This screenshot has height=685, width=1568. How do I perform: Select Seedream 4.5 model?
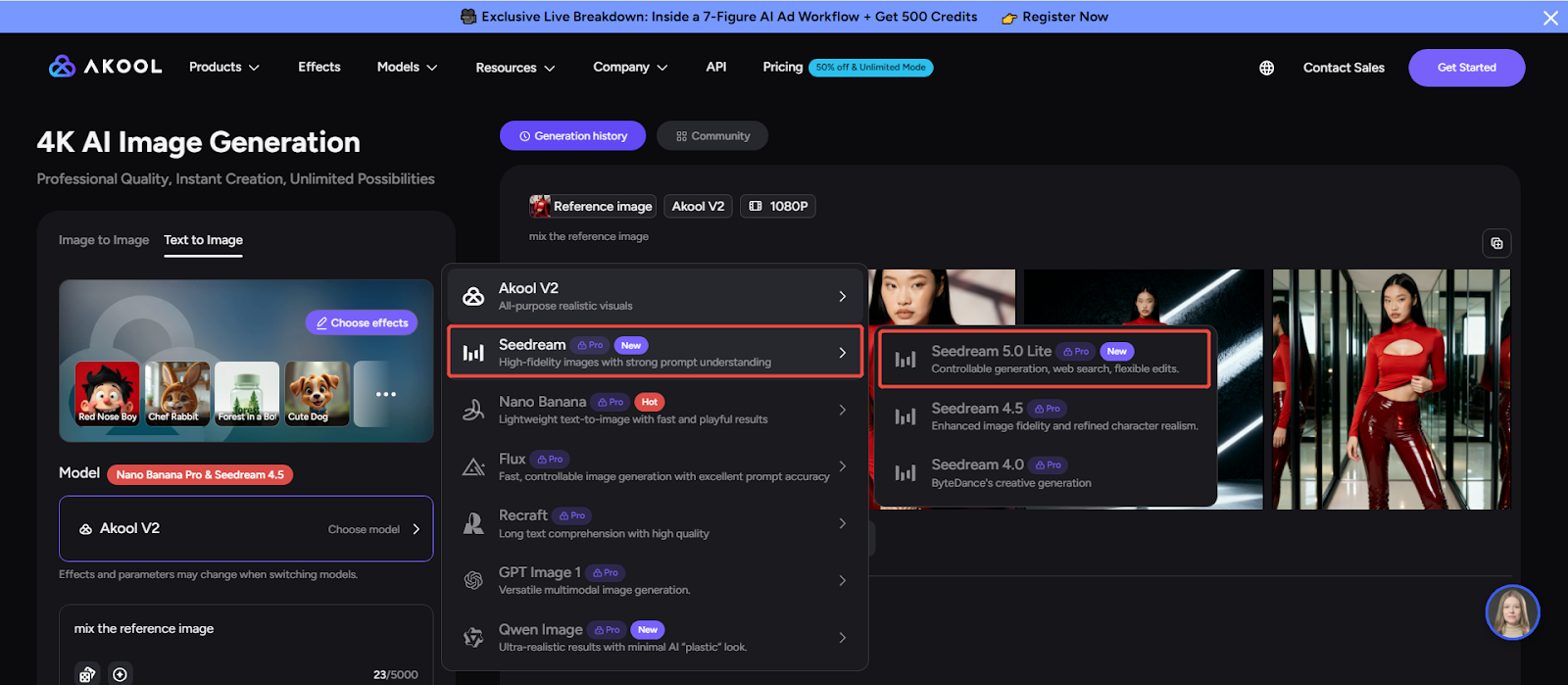click(x=1047, y=416)
